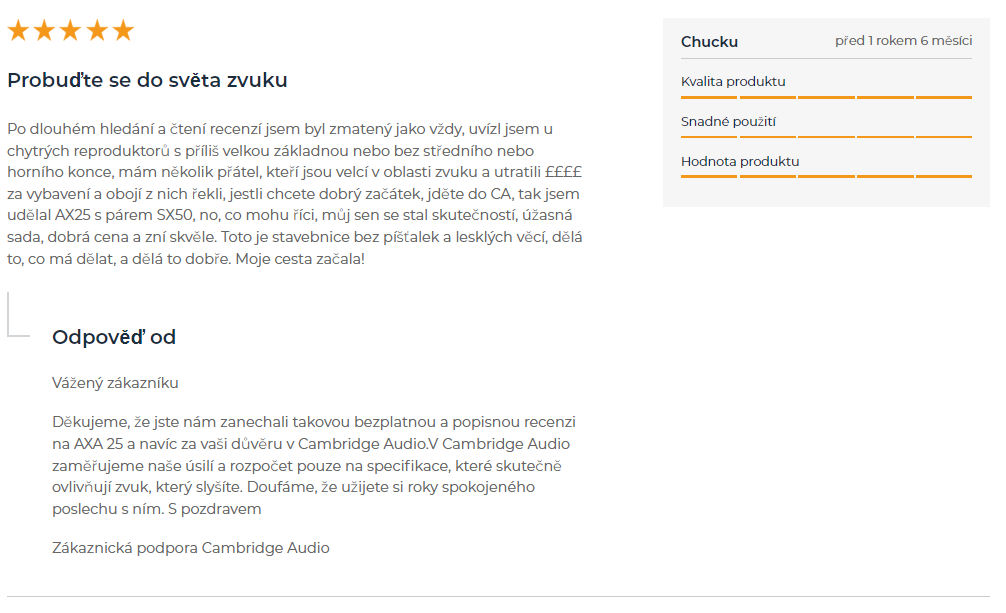Click the fifth orange rating star
1006x613 pixels.
(123, 30)
